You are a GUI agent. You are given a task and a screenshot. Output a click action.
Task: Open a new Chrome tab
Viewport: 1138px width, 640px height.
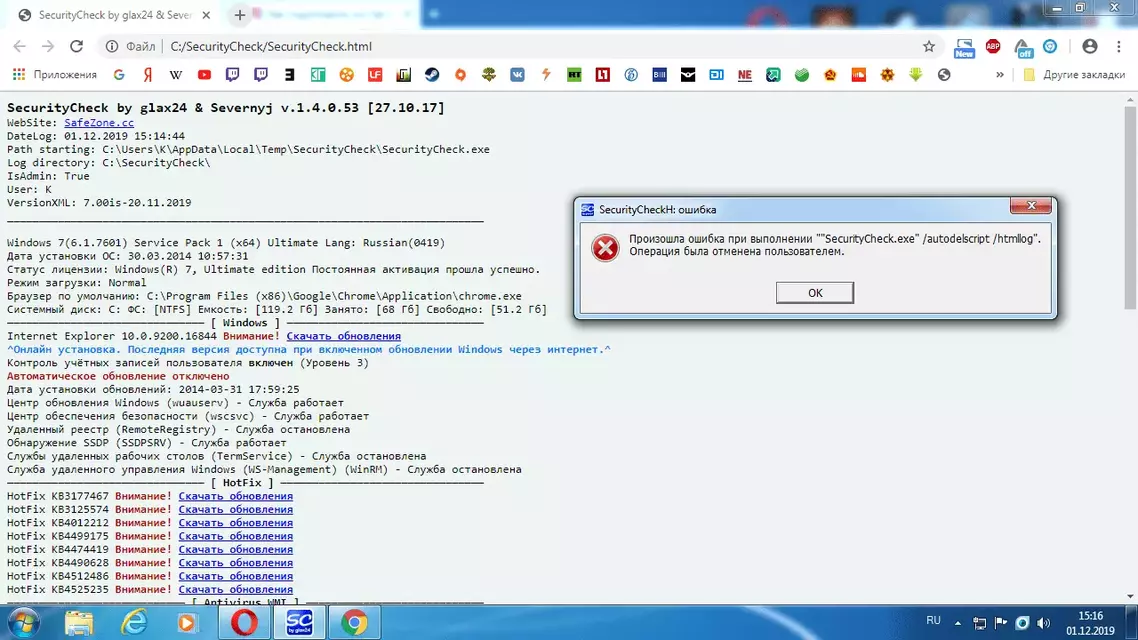pyautogui.click(x=240, y=15)
